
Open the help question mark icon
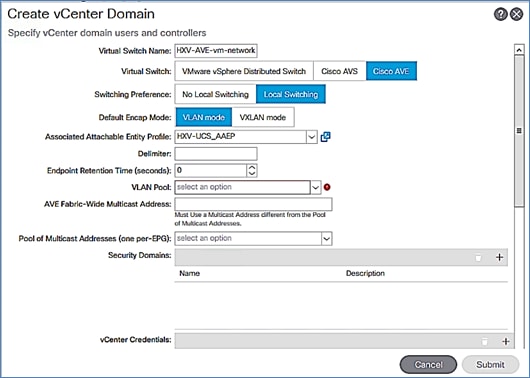[x=501, y=14]
